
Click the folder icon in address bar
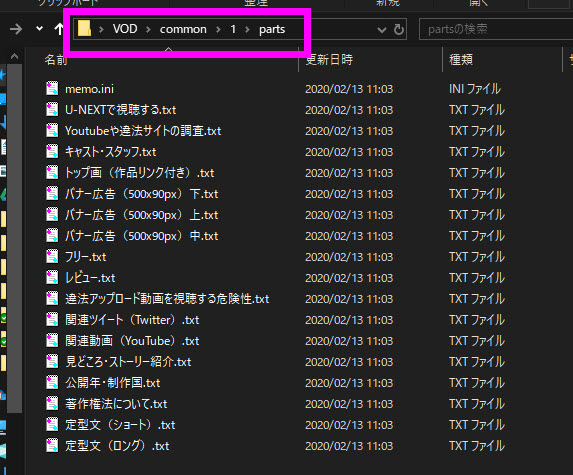coord(84,28)
